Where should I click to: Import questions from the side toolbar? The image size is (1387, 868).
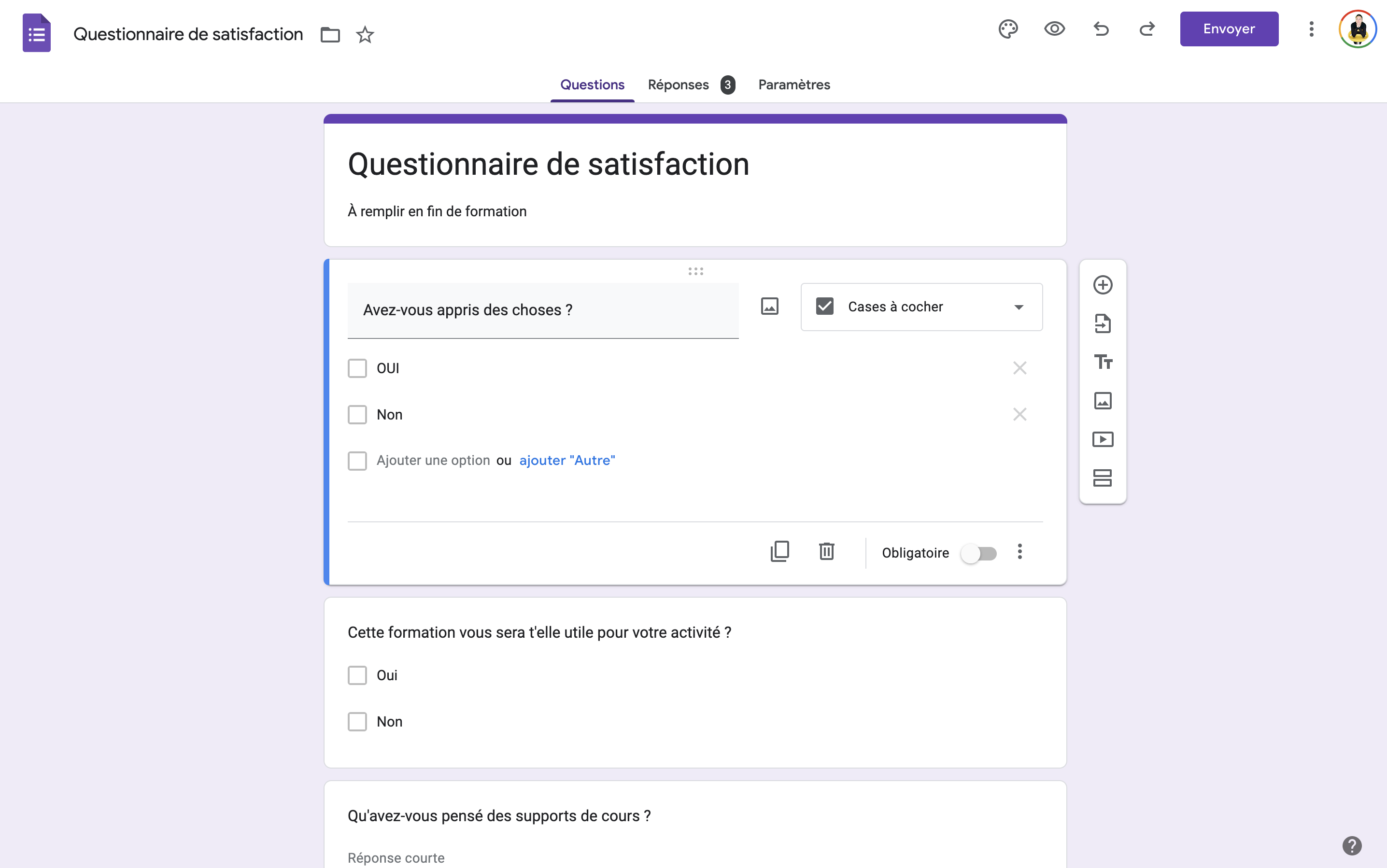click(1103, 323)
